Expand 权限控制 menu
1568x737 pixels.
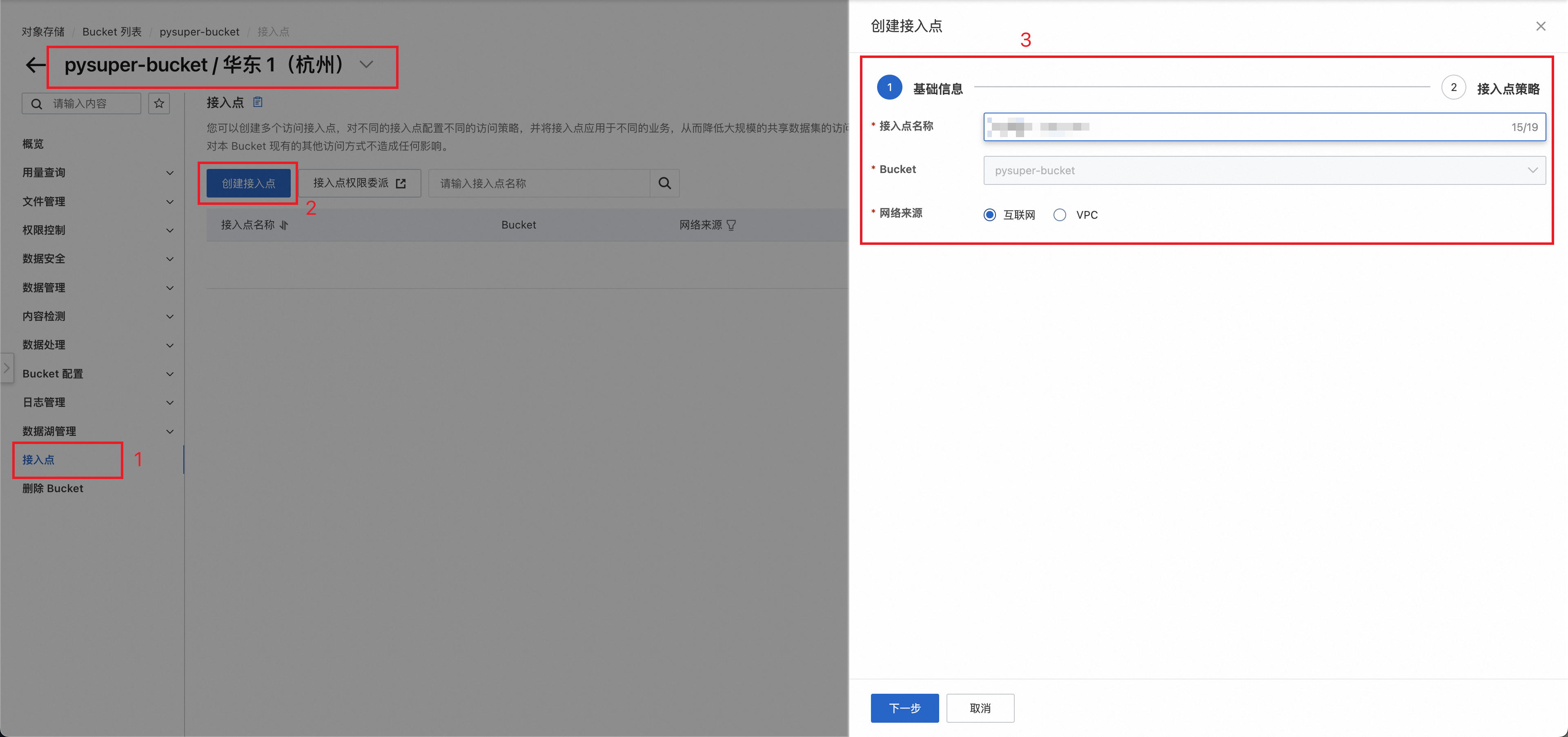98,230
